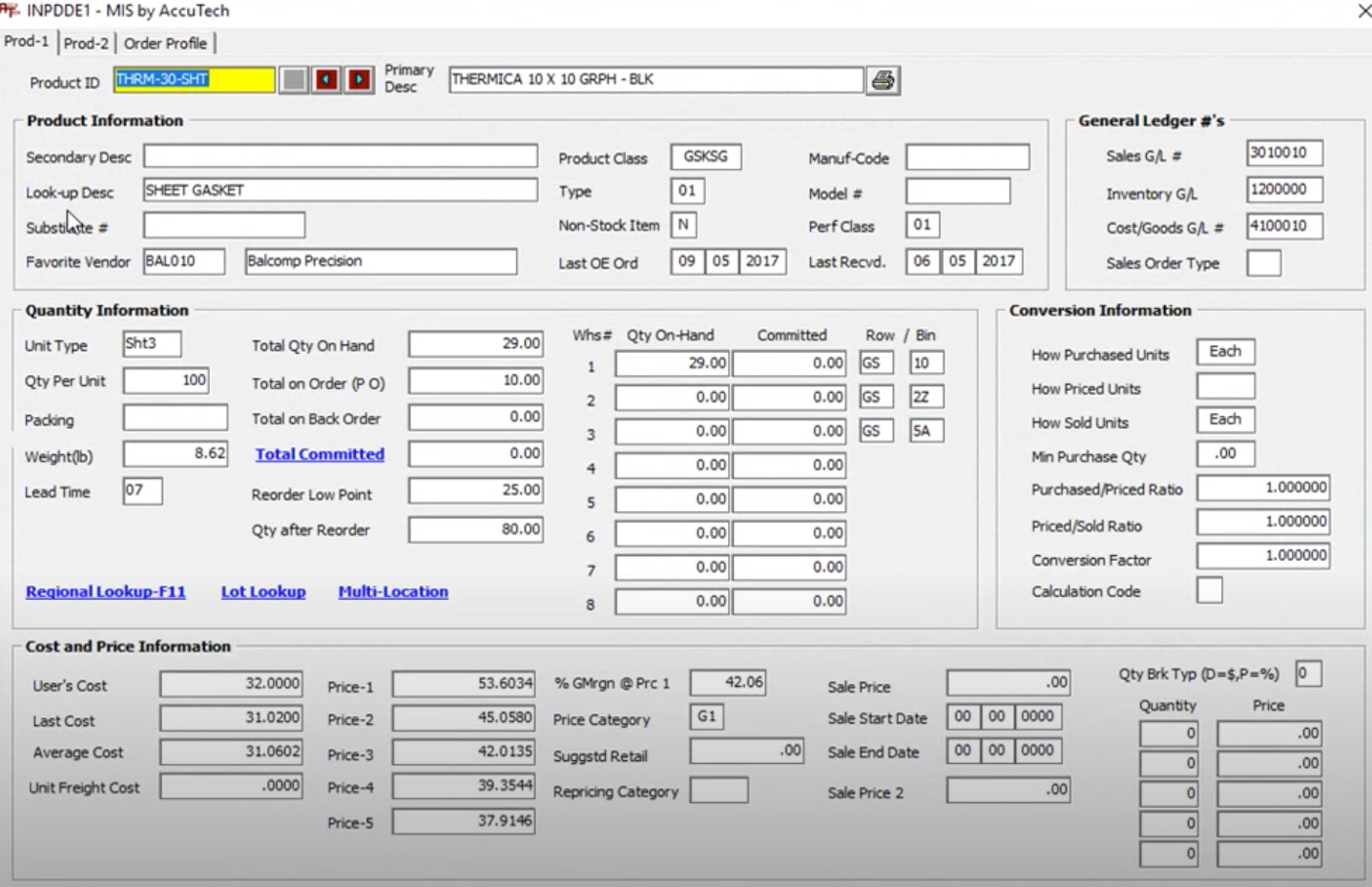Click the Product ID field showing THRM-30-SHT

pos(194,80)
